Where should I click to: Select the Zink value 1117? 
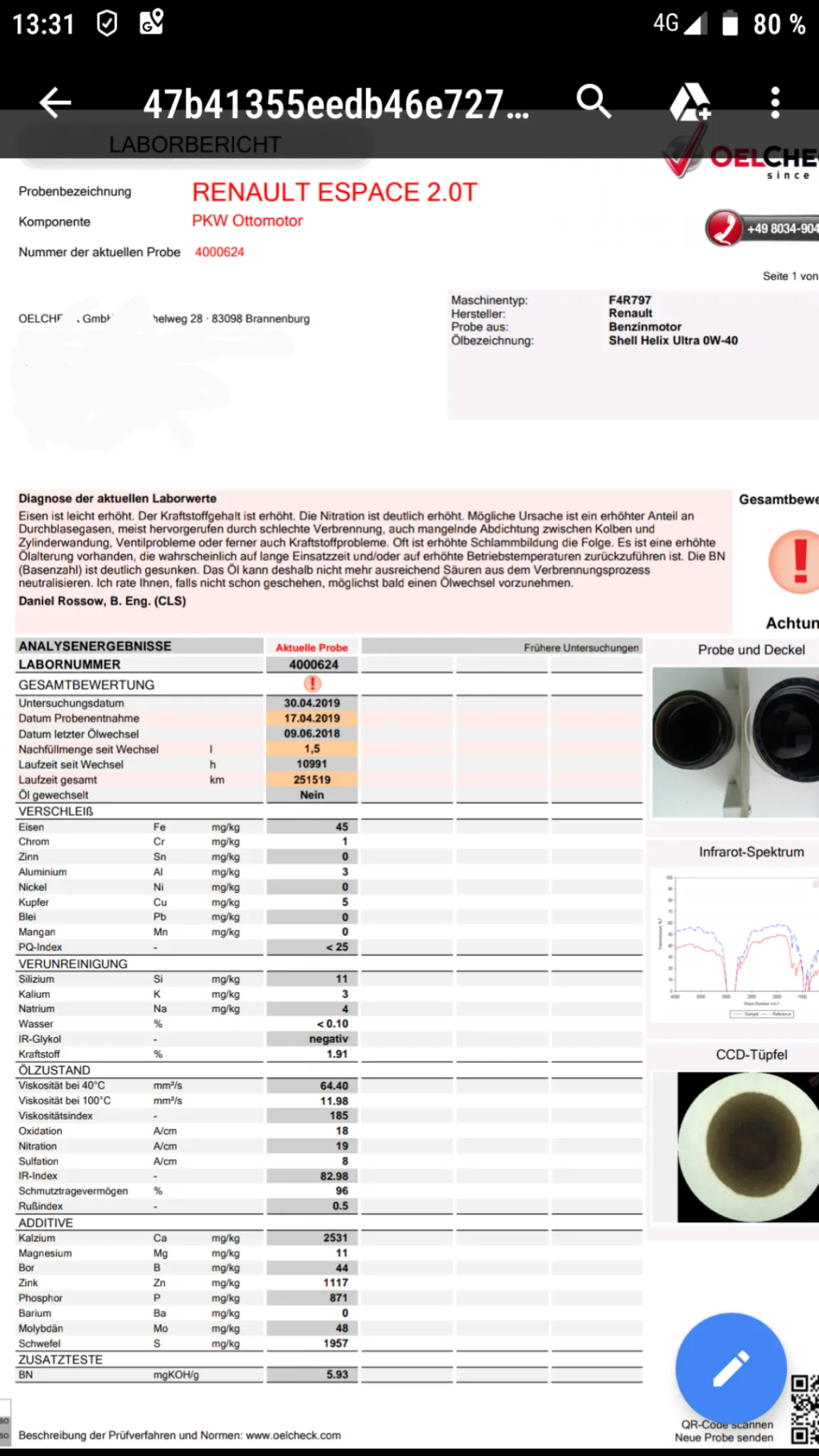pyautogui.click(x=336, y=1283)
